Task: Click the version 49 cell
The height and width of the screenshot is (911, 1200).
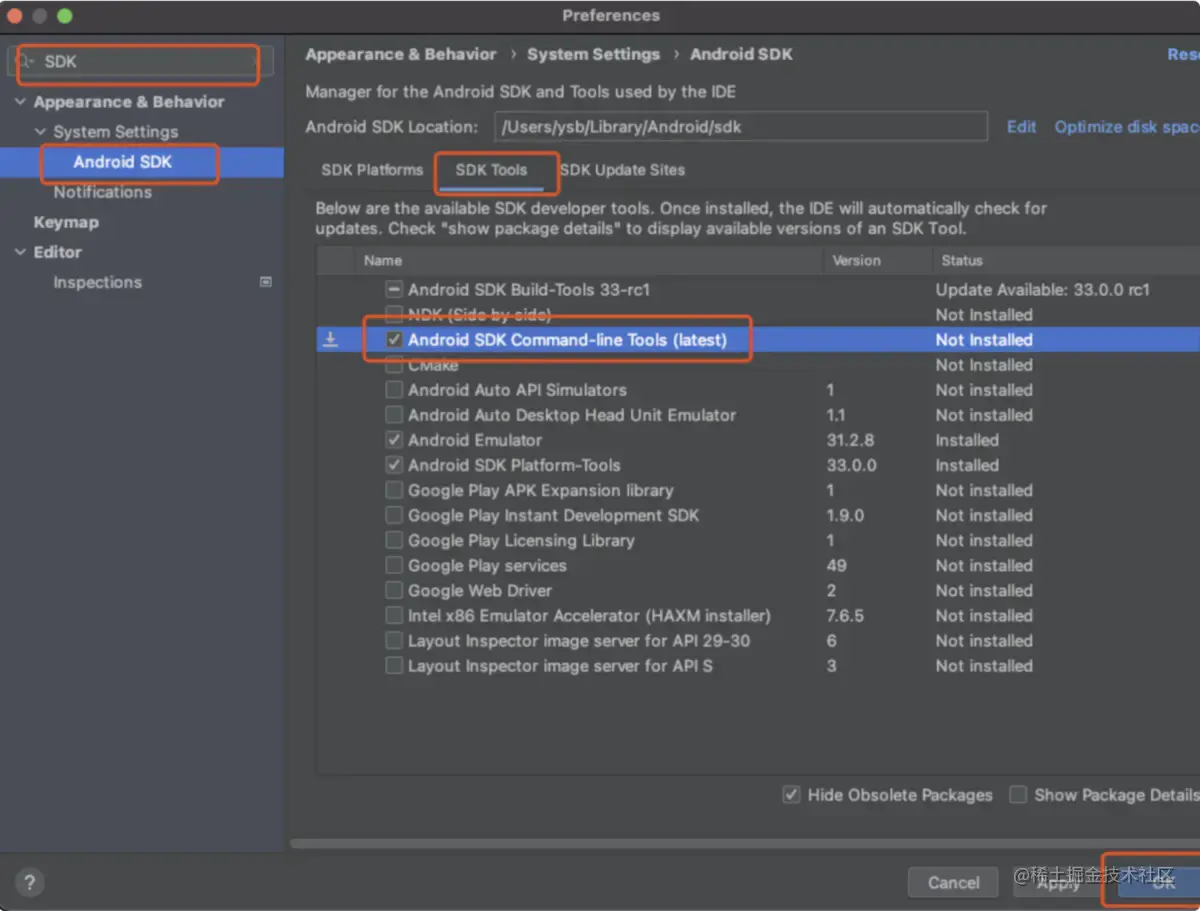Action: tap(837, 565)
